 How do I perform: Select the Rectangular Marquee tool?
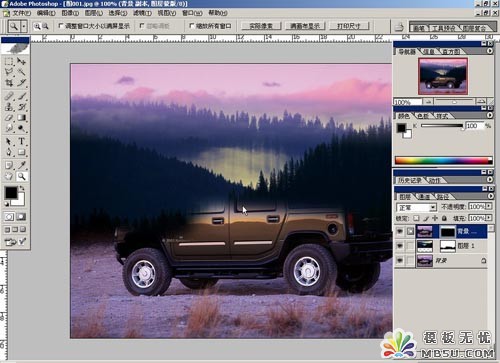[9, 61]
